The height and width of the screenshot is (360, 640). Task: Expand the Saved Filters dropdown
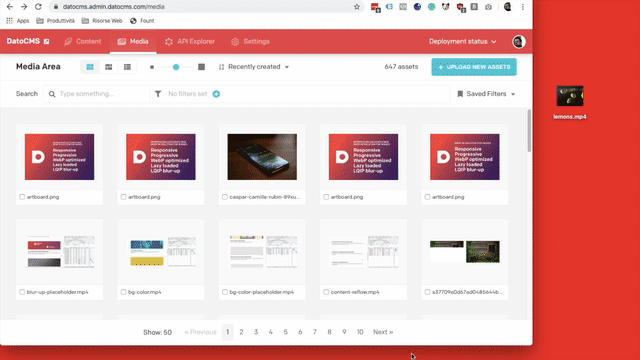[x=486, y=94]
